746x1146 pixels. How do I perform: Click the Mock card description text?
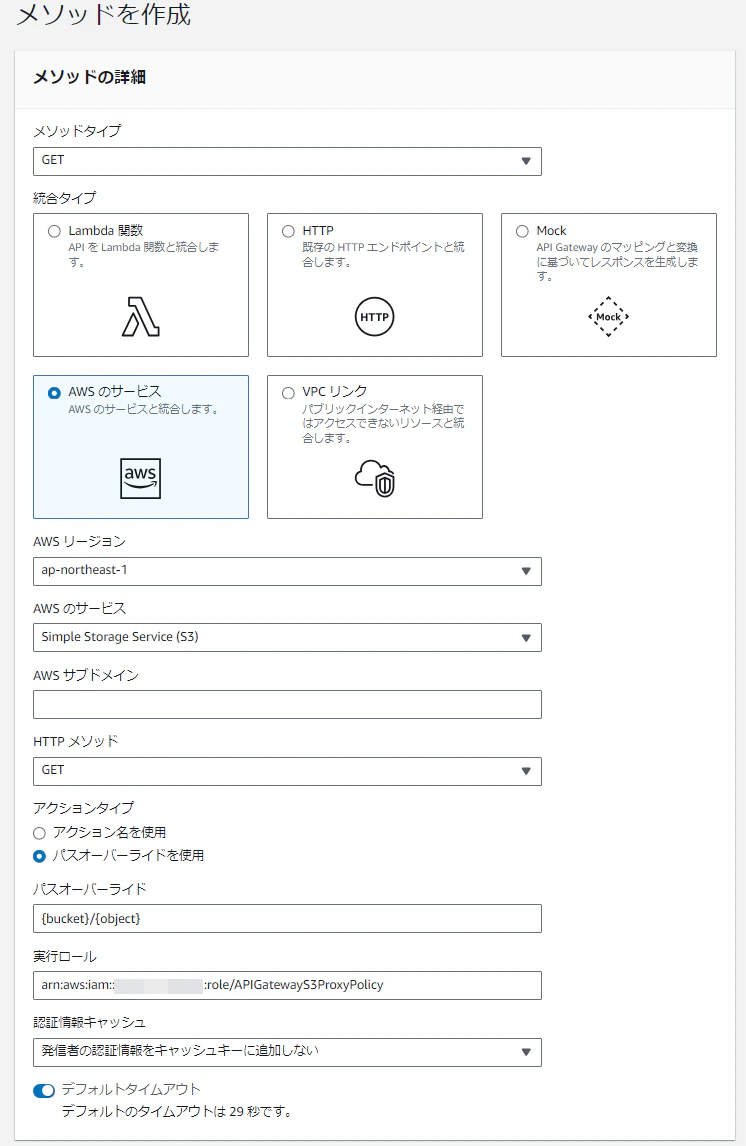tap(617, 262)
